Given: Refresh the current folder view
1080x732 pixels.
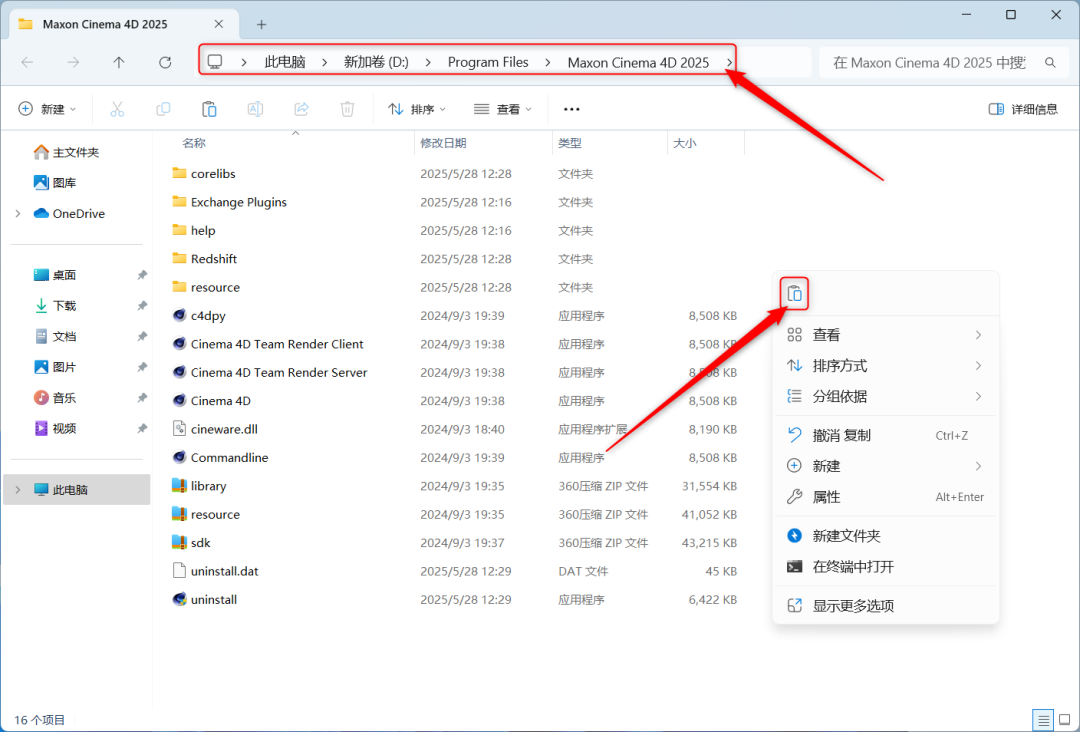Looking at the screenshot, I should tap(165, 62).
